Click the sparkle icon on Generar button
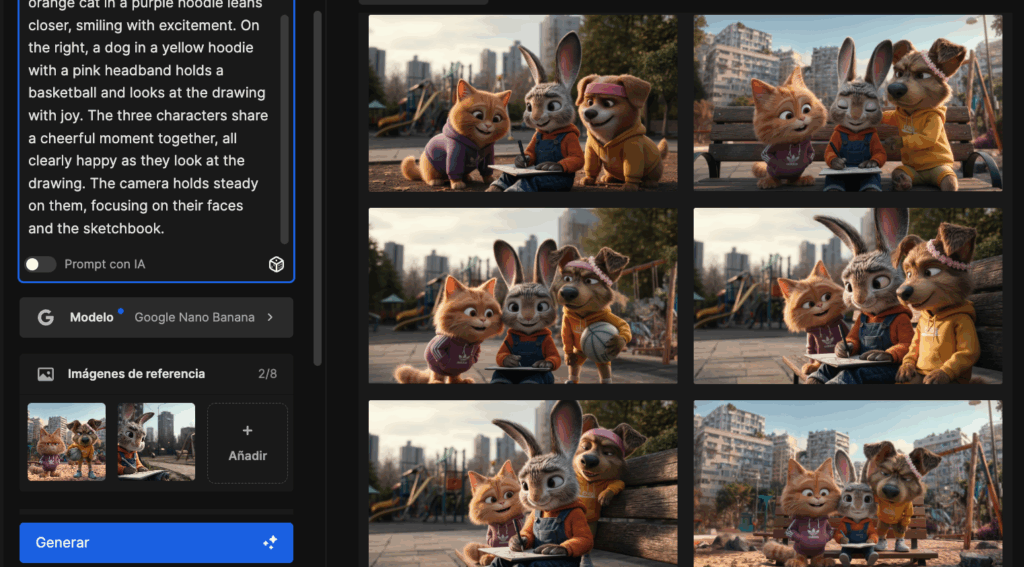 click(269, 542)
